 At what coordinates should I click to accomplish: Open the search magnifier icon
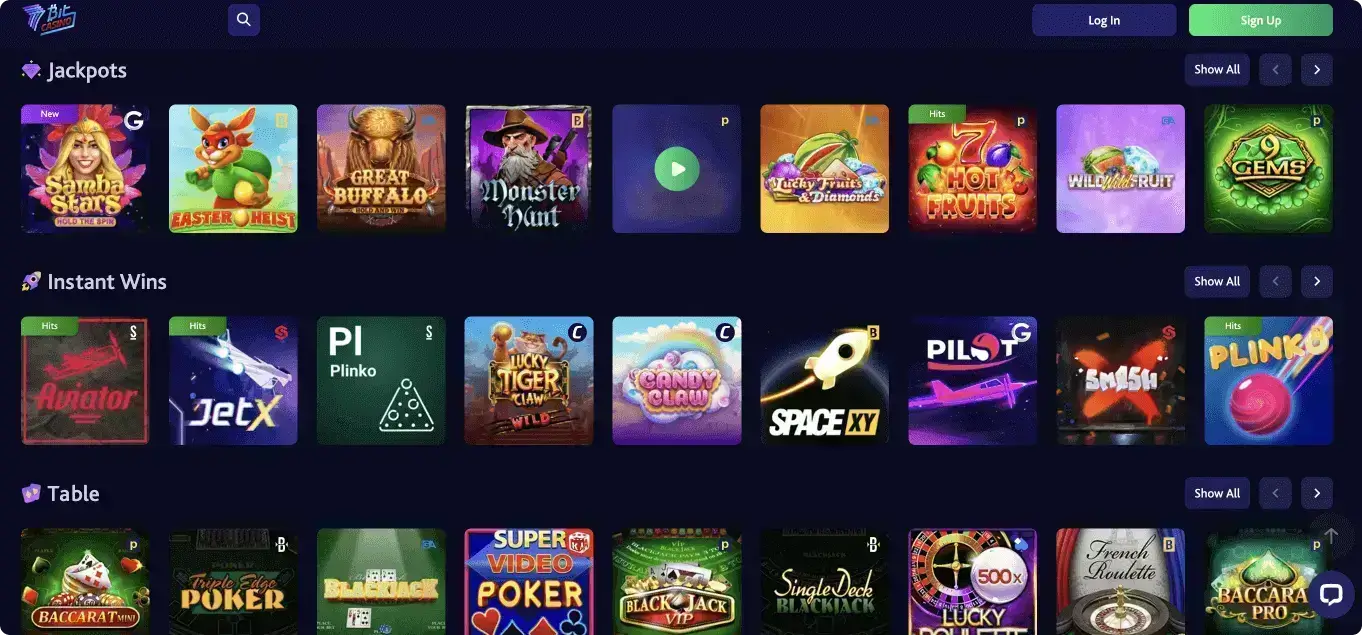tap(244, 20)
